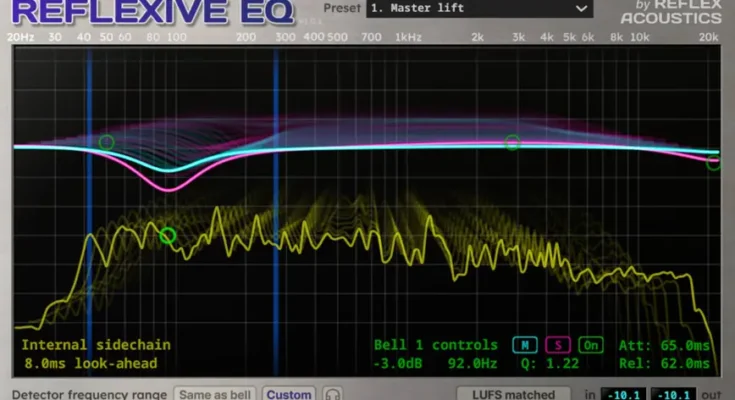Image resolution: width=735 pixels, height=400 pixels.
Task: Select the green threshold node on the yellow spectrum
Action: 167,235
